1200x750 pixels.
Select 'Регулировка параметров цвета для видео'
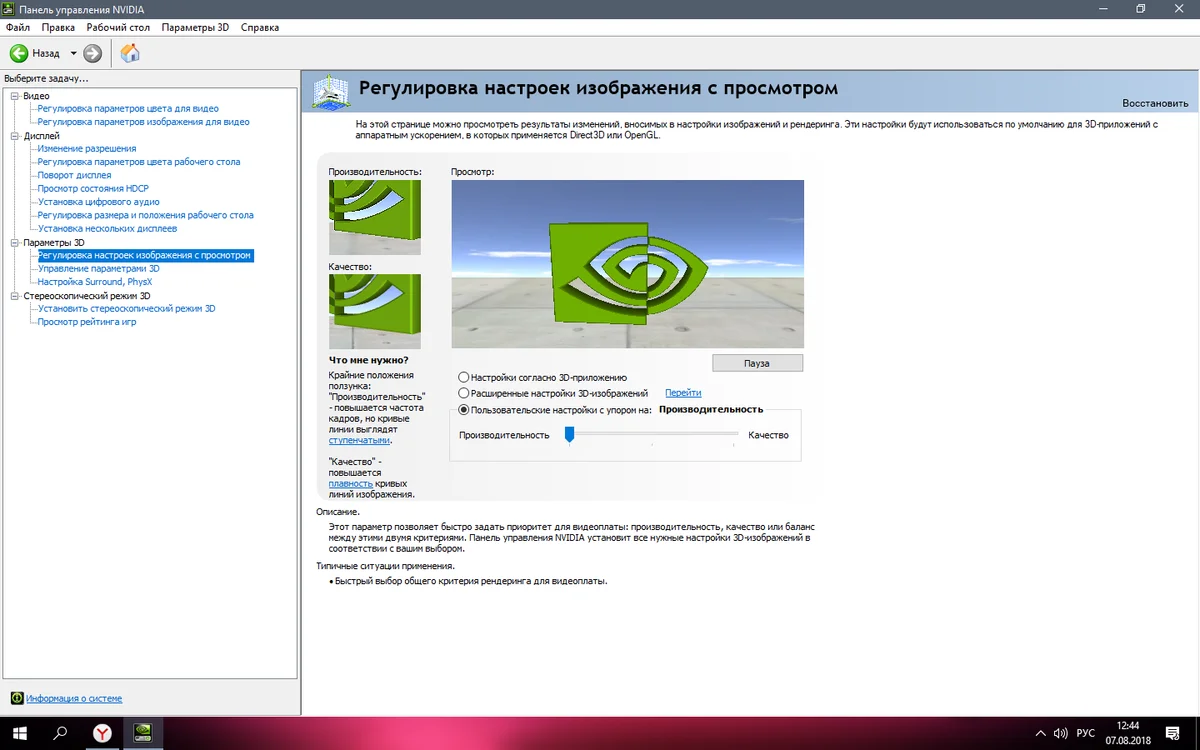pyautogui.click(x=128, y=108)
